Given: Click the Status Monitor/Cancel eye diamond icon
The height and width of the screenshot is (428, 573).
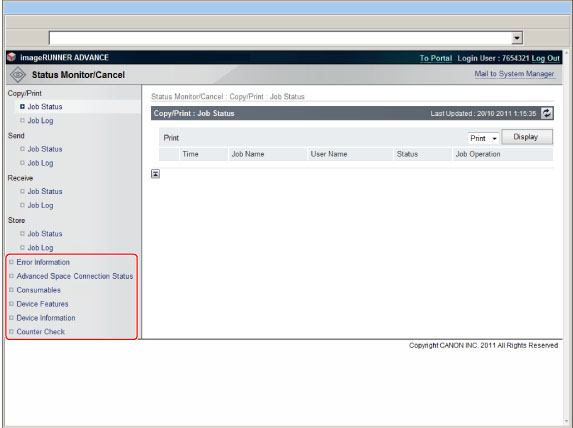Looking at the screenshot, I should (18, 75).
